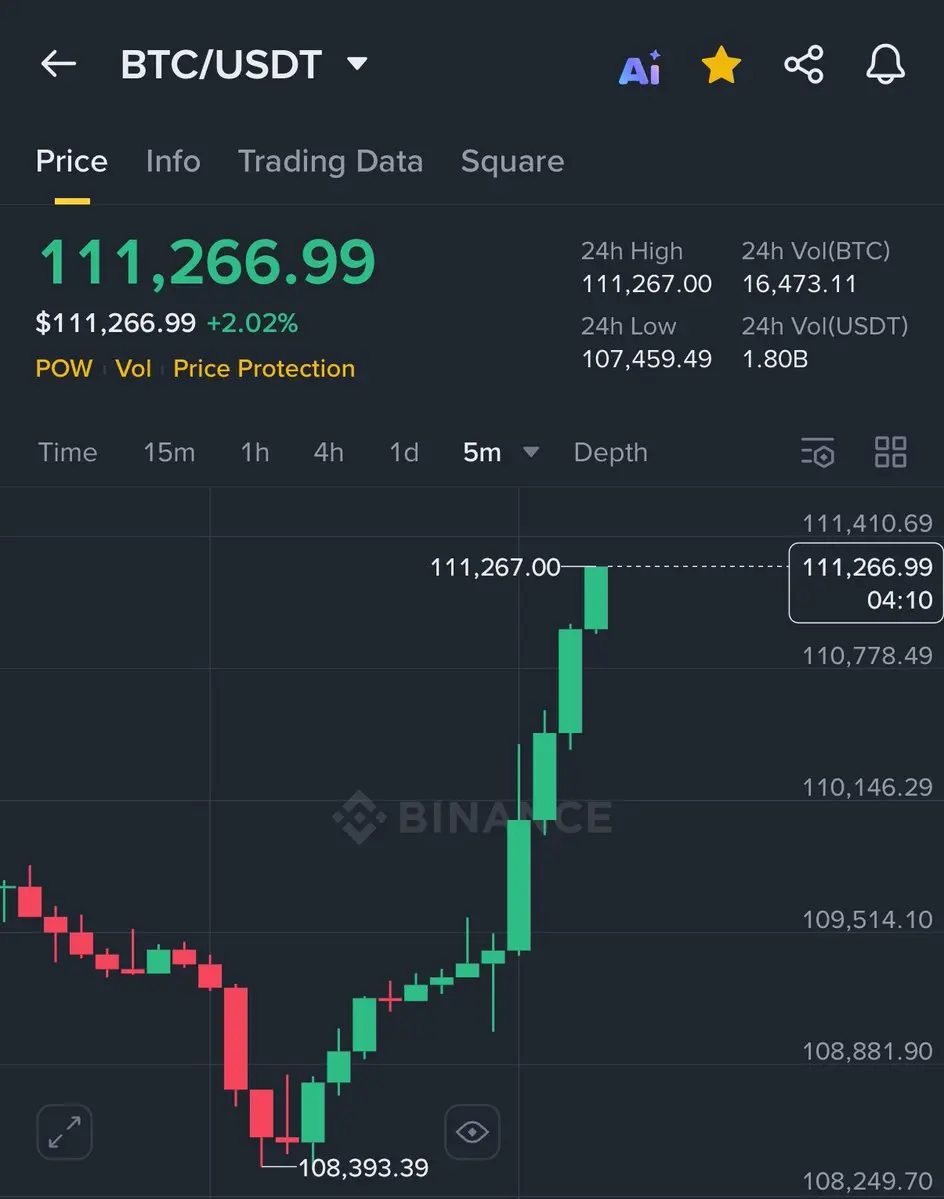Viewport: 944px width, 1199px height.
Task: Tap the back arrow icon
Action: point(58,63)
